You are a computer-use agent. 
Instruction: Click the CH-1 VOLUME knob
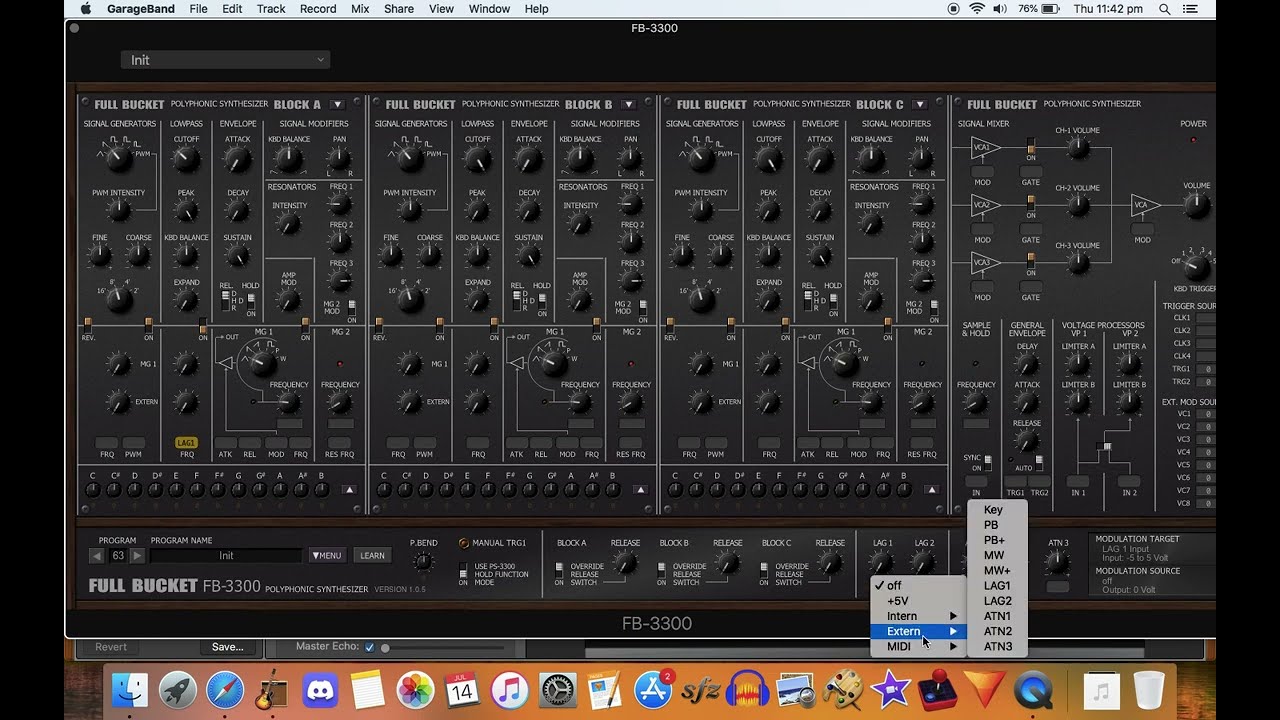coord(1077,149)
